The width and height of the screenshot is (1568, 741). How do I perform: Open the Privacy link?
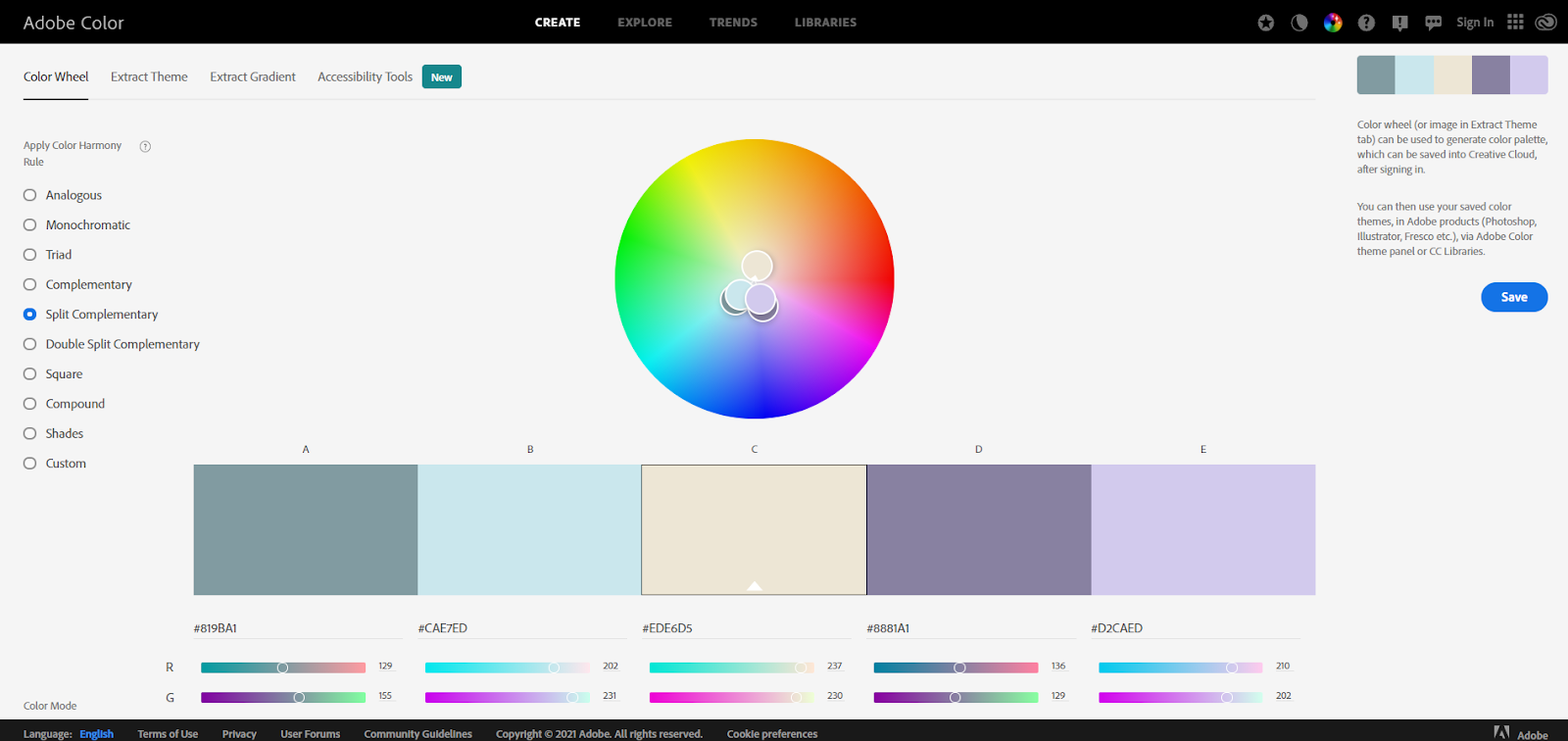(239, 733)
